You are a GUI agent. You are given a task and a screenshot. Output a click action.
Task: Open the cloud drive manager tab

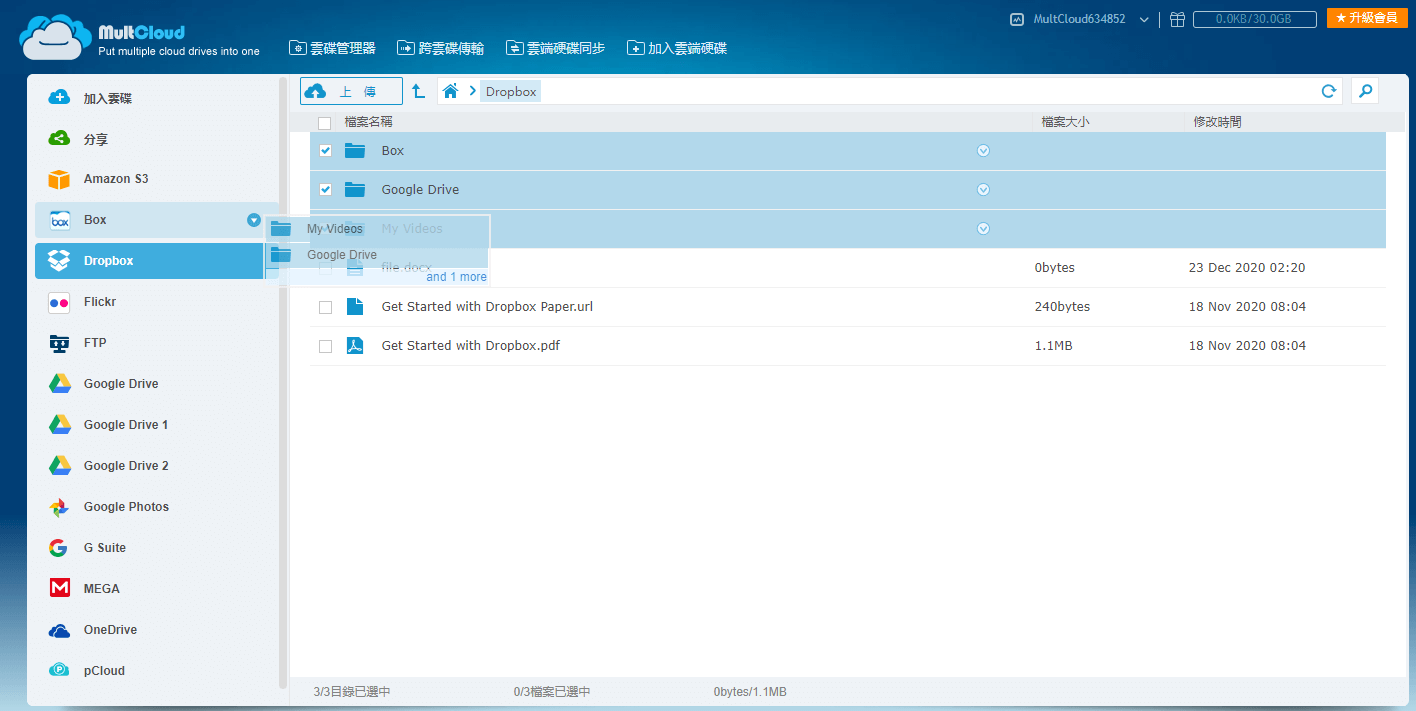click(x=332, y=48)
